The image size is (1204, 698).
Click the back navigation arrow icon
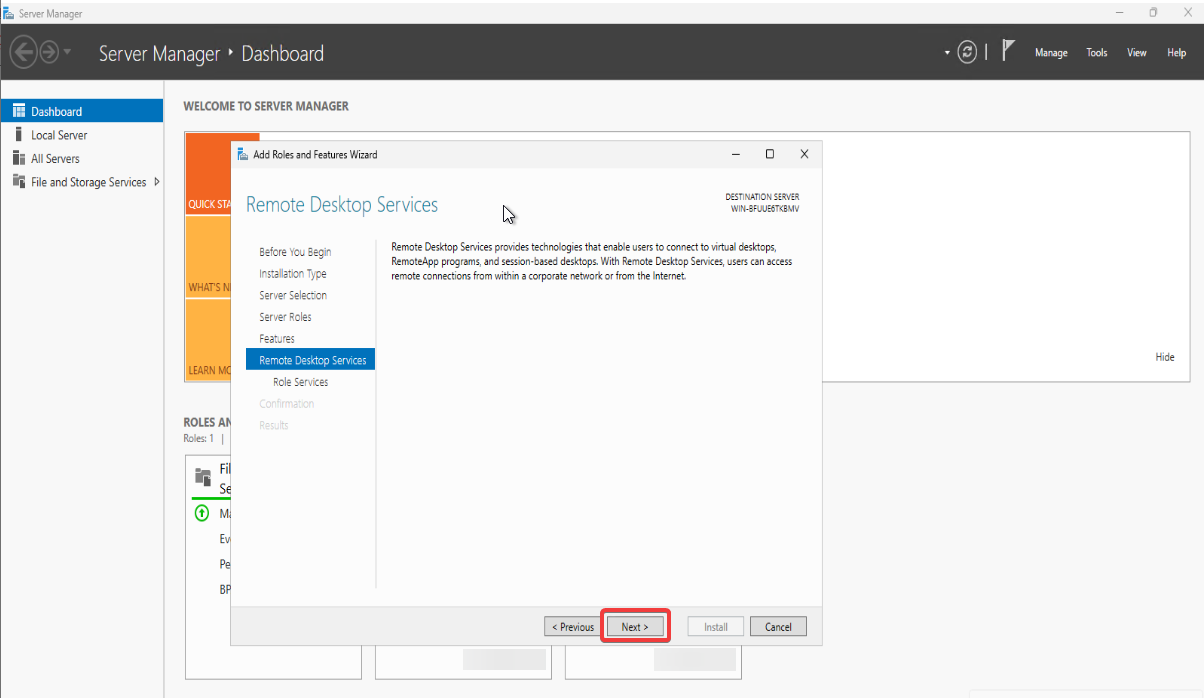(24, 52)
